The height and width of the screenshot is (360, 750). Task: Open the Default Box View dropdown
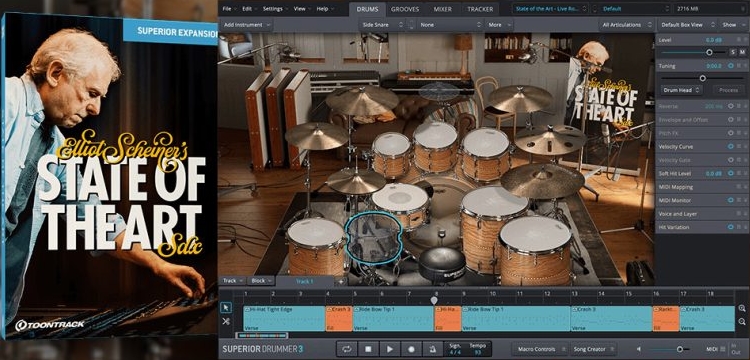coord(688,24)
